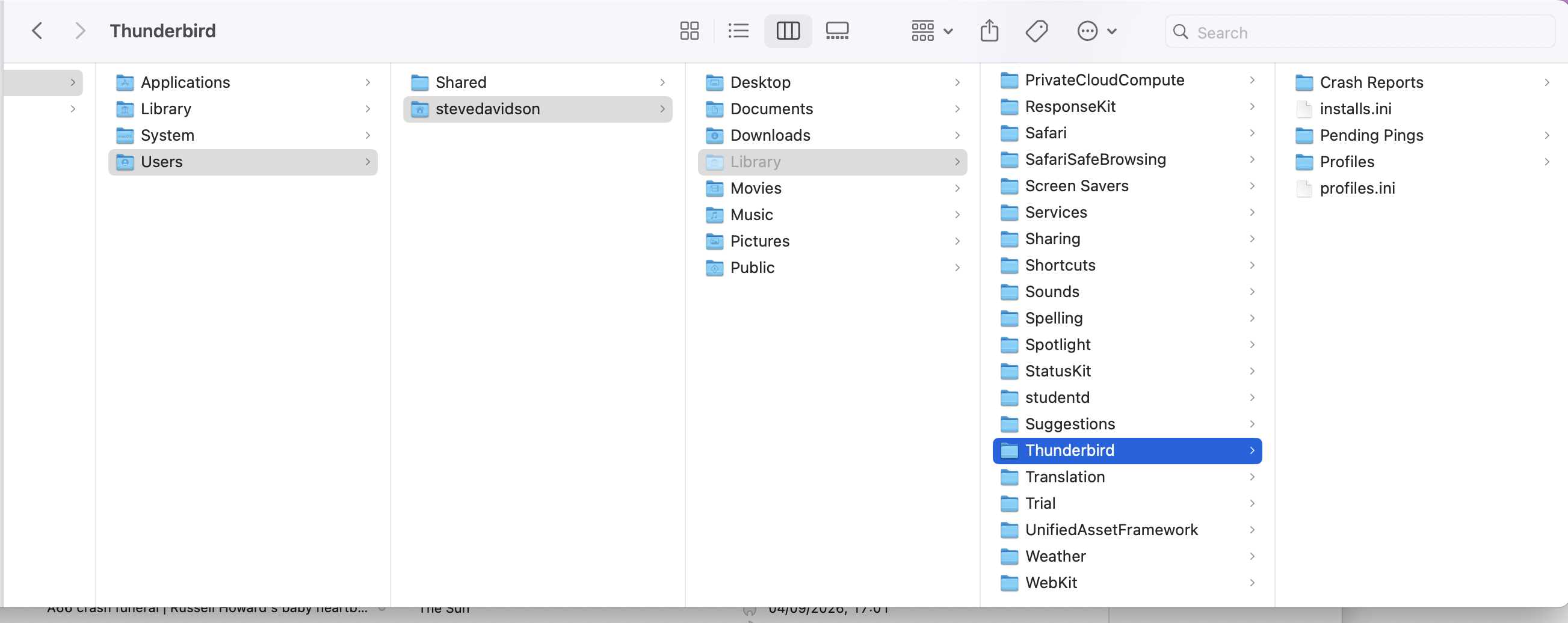Select column view mode
Viewport: 1568px width, 623px height.
pyautogui.click(x=788, y=31)
